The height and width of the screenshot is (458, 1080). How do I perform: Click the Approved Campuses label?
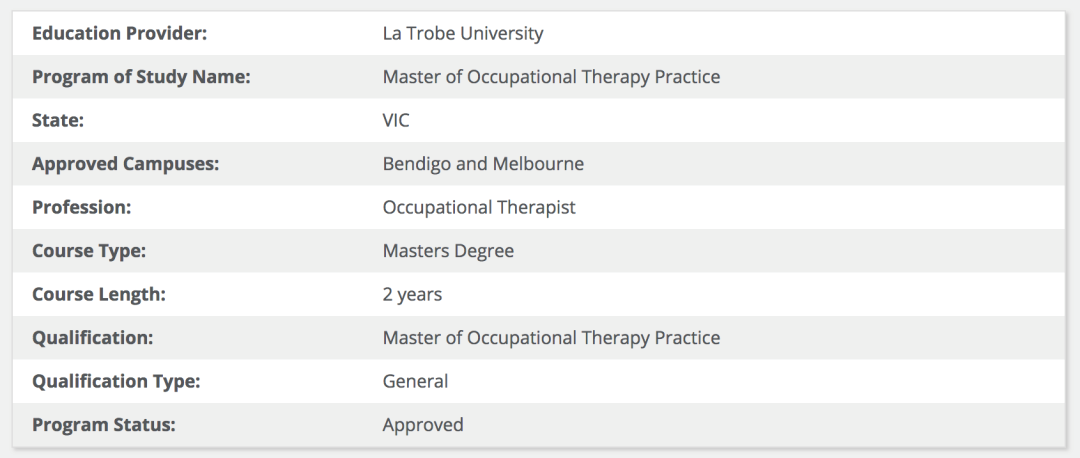pyautogui.click(x=125, y=164)
